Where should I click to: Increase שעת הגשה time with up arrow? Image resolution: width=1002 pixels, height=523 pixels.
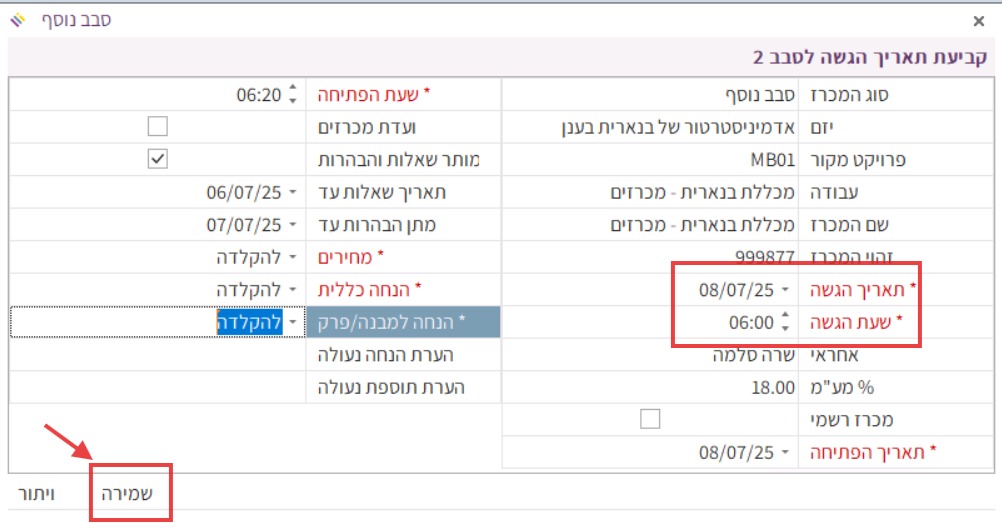point(785,316)
